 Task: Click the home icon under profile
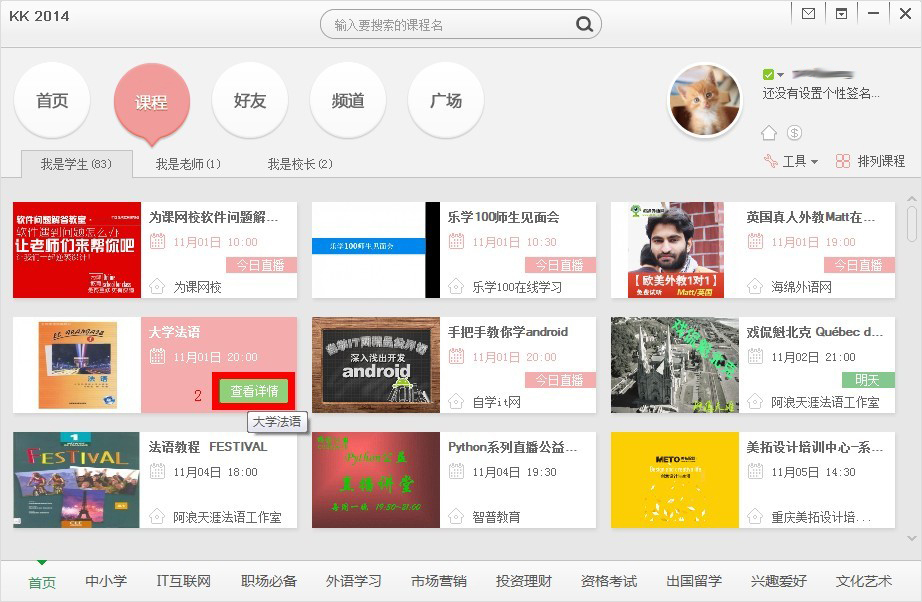(x=769, y=133)
